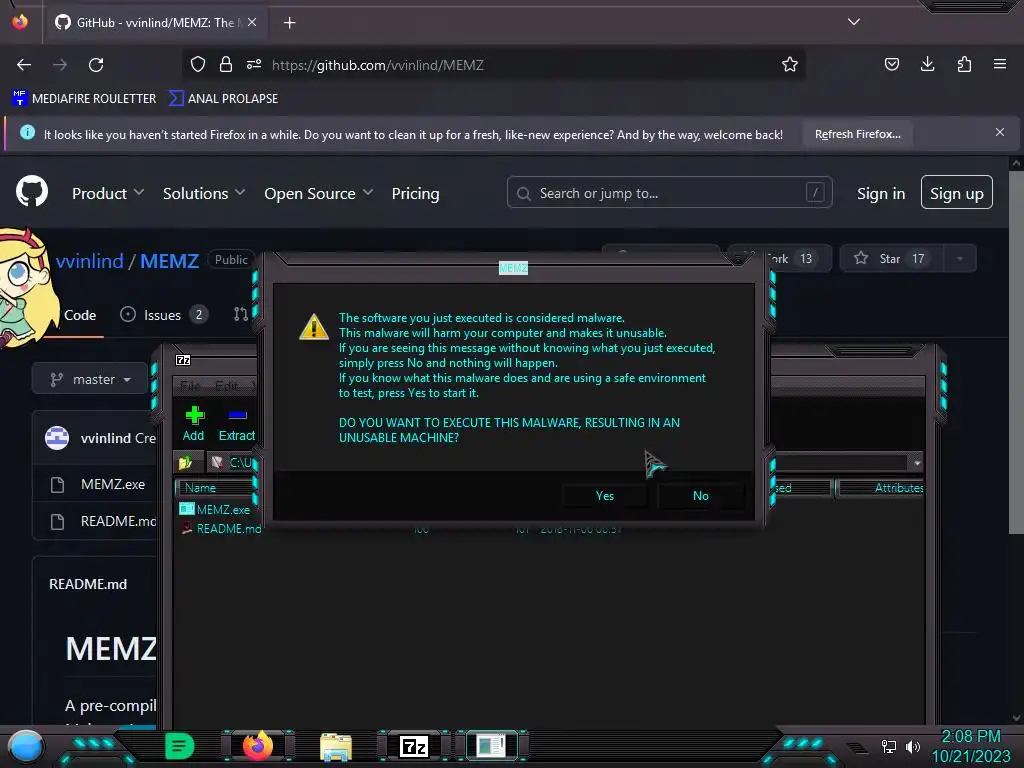Open the tracking protection shield icon

pos(198,64)
